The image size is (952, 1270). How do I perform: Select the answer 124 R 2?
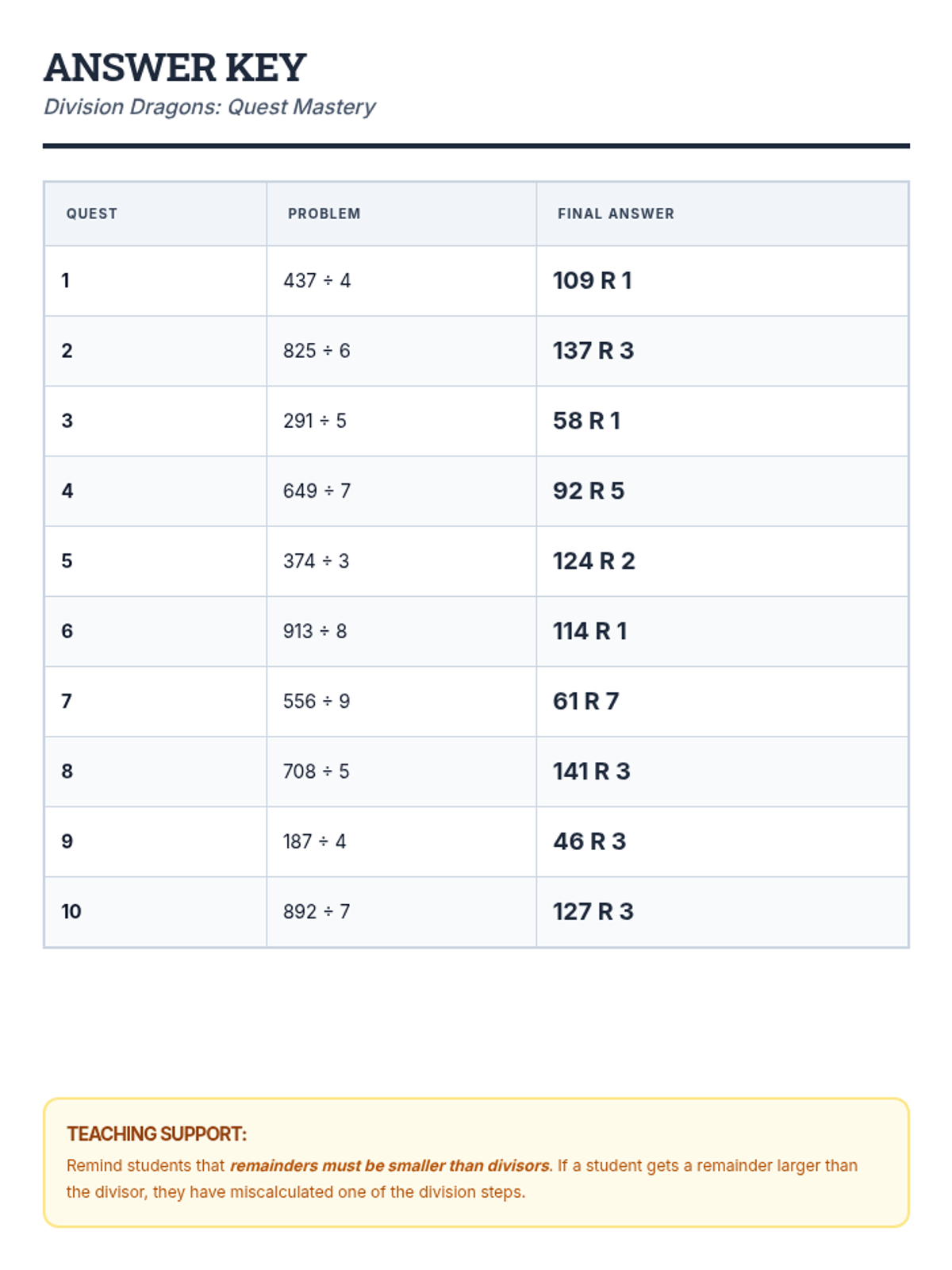pos(593,561)
